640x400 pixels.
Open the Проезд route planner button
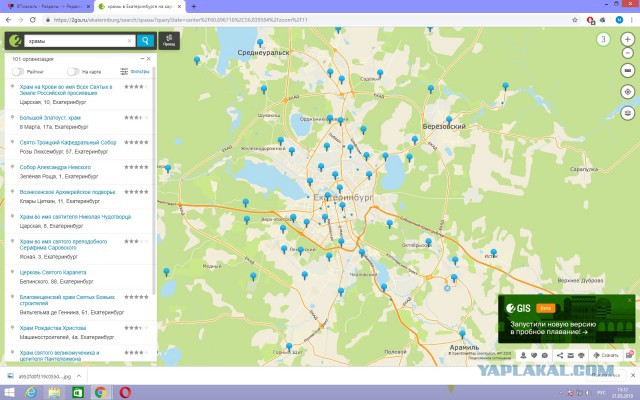pos(169,40)
